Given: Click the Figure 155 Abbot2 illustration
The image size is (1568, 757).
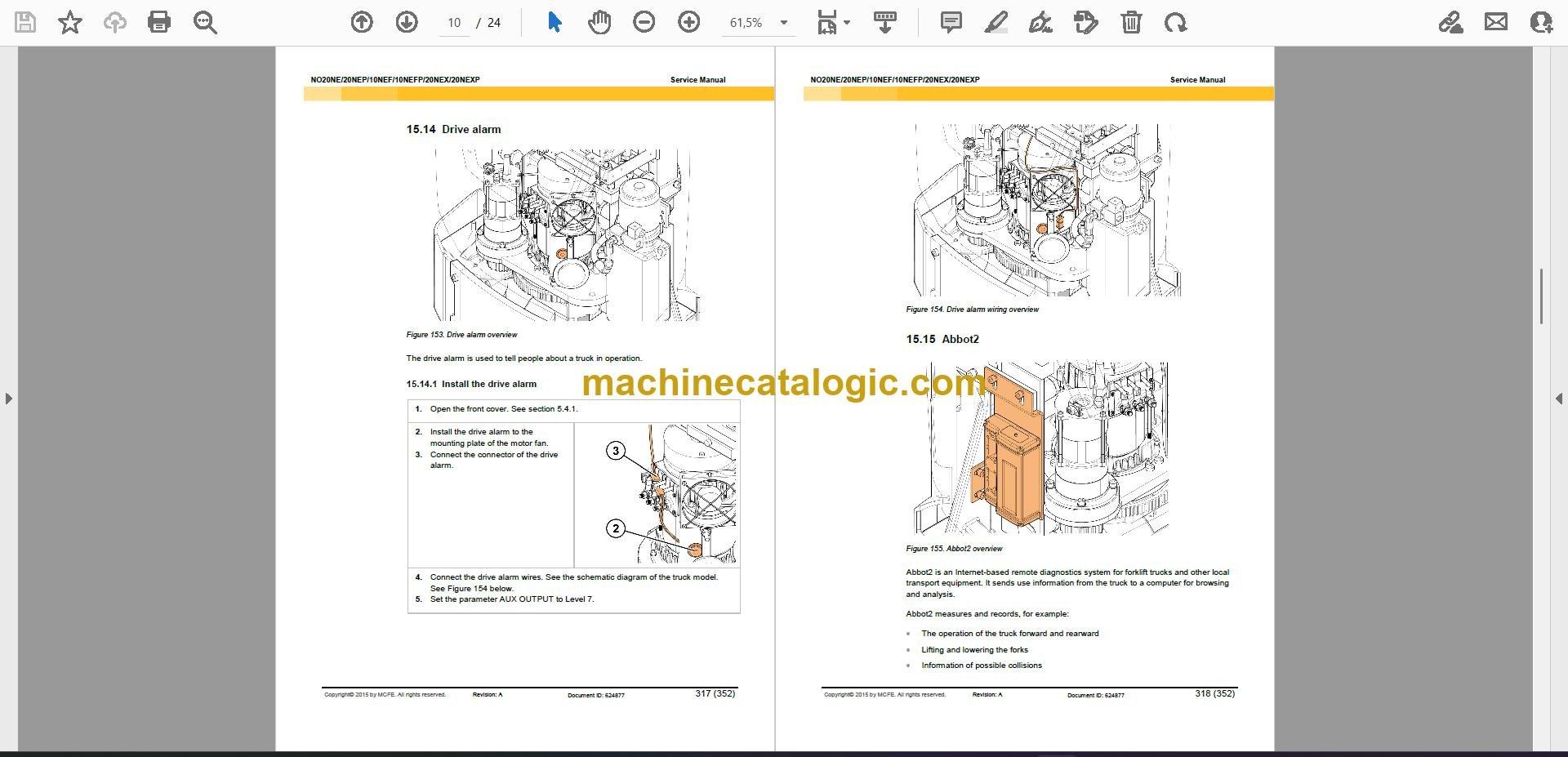Looking at the screenshot, I should (1040, 448).
